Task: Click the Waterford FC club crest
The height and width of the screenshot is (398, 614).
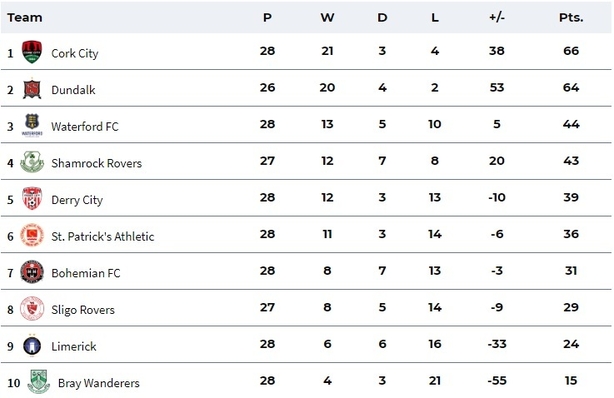Action: [32, 125]
